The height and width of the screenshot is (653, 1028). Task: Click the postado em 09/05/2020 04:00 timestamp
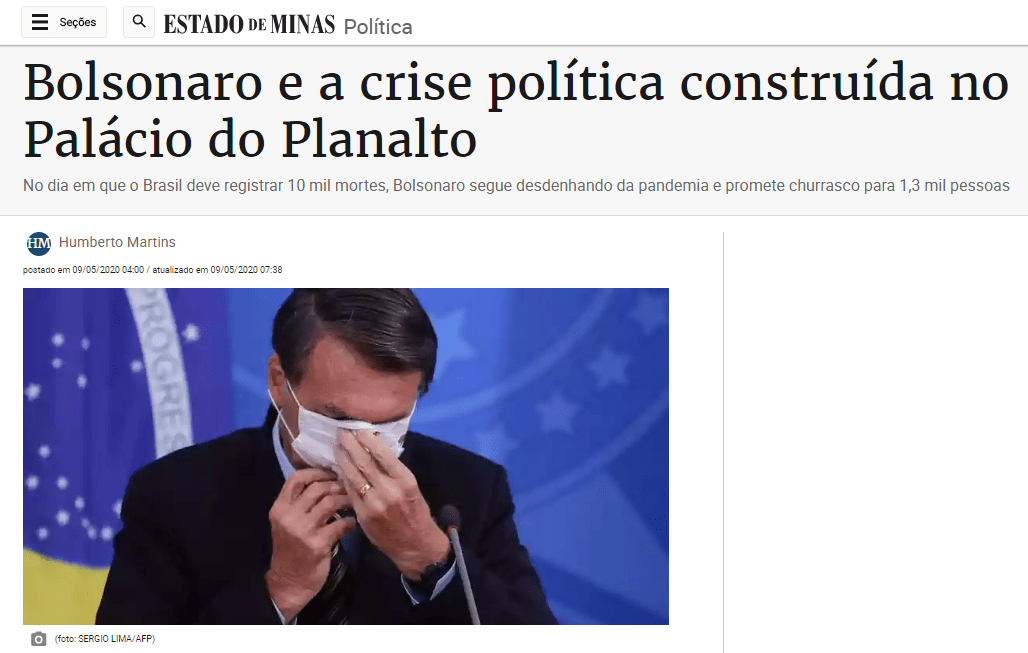coord(83,269)
